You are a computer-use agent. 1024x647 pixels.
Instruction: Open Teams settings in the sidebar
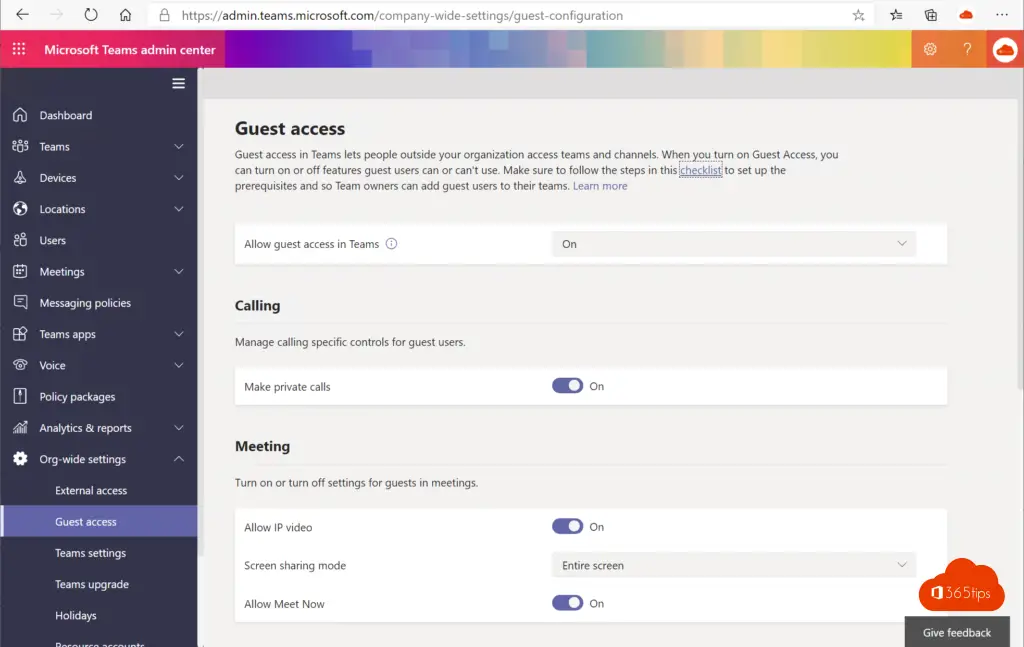pyautogui.click(x=90, y=553)
